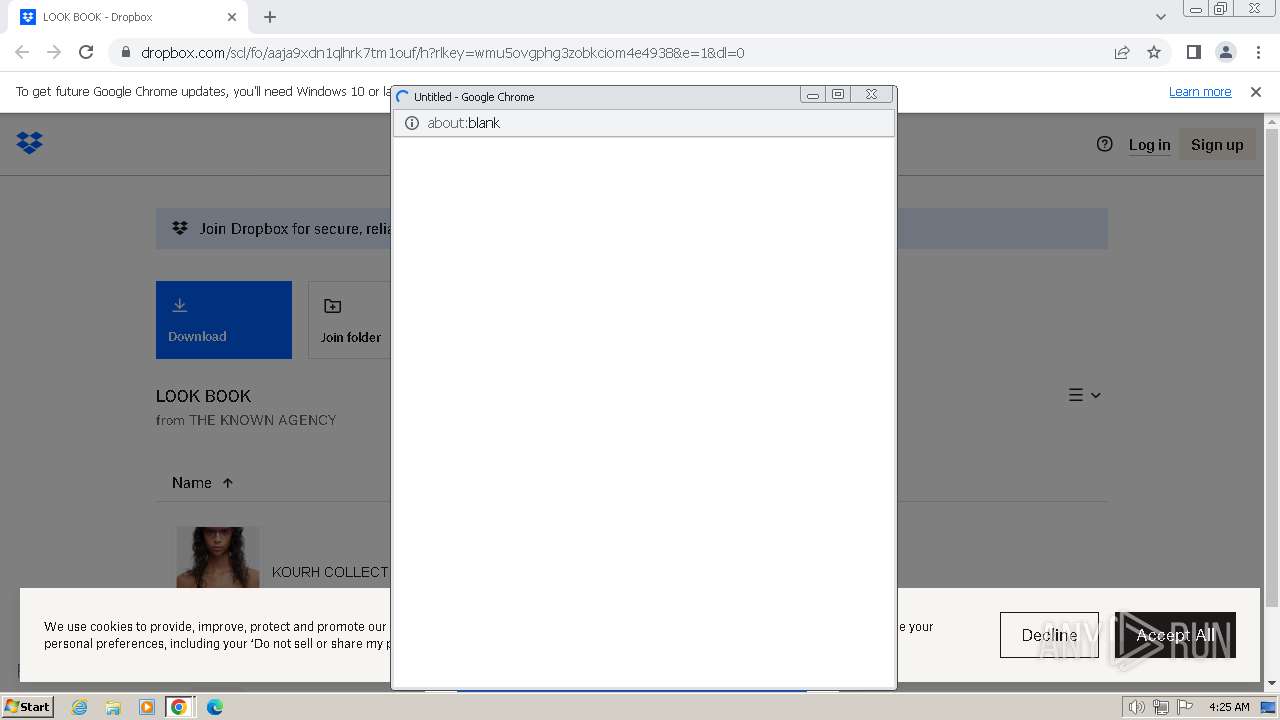Click the Name sort arrow

click(228, 483)
